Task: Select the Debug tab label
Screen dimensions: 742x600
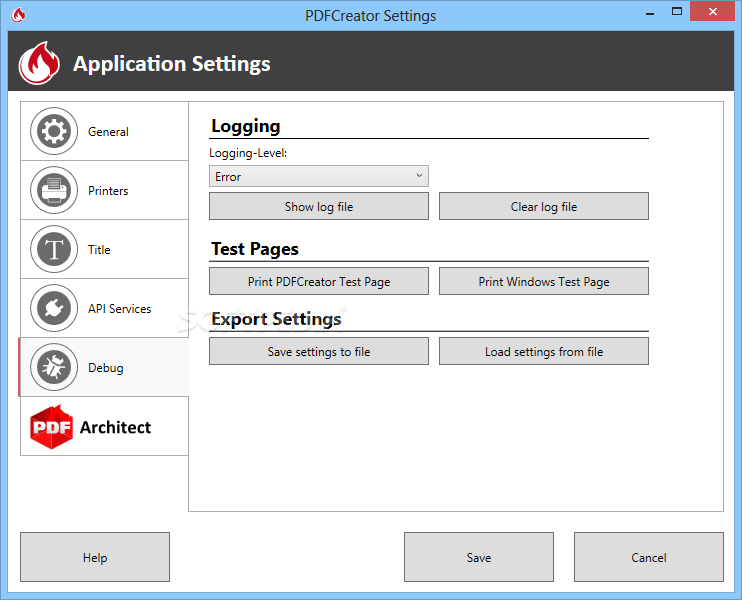Action: click(x=106, y=368)
